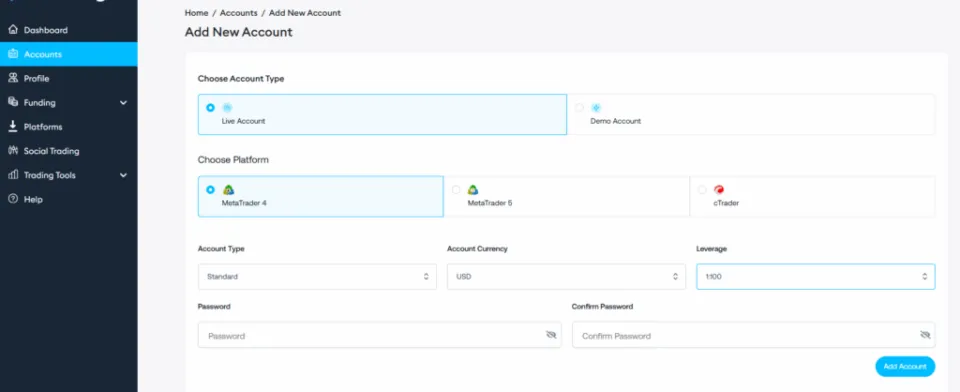Open Dashboard in the sidebar
Screen dimensions: 960x392
pyautogui.click(x=69, y=30)
